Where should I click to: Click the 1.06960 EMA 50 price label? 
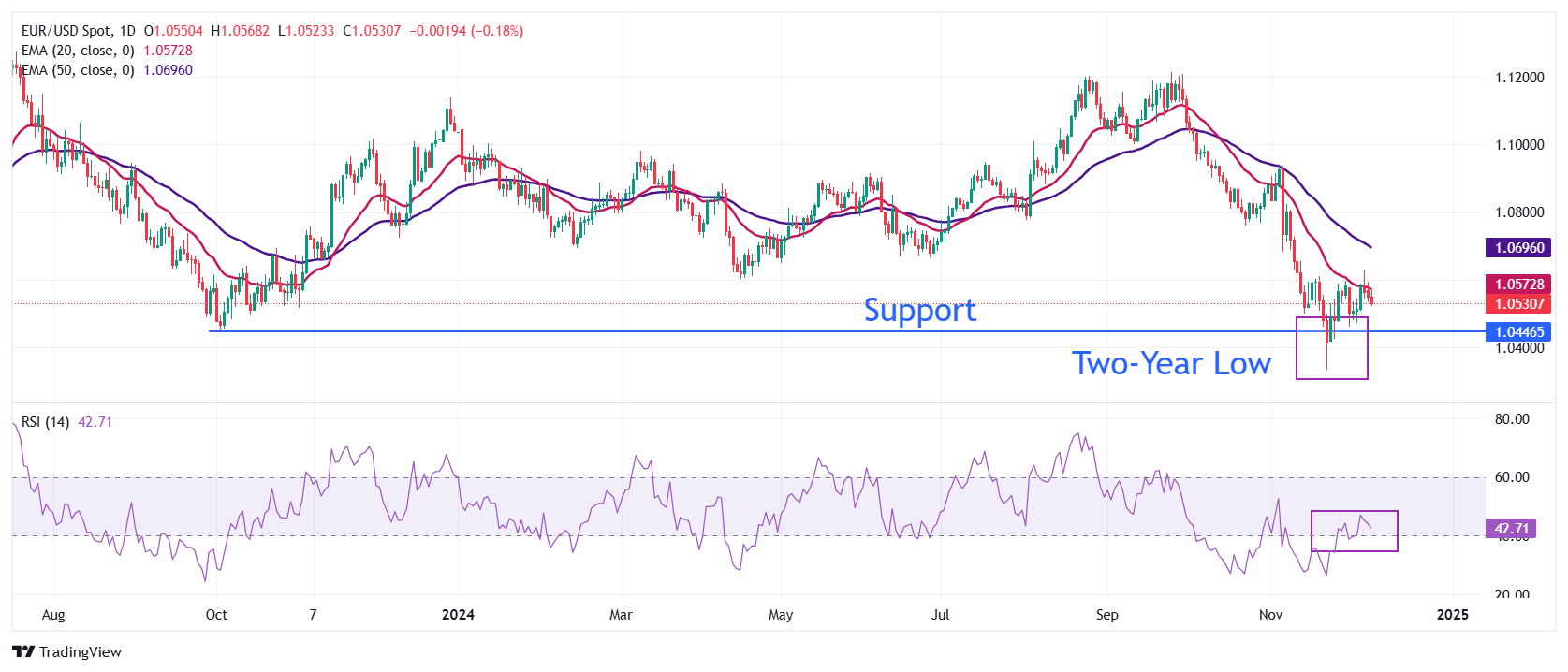point(1518,248)
